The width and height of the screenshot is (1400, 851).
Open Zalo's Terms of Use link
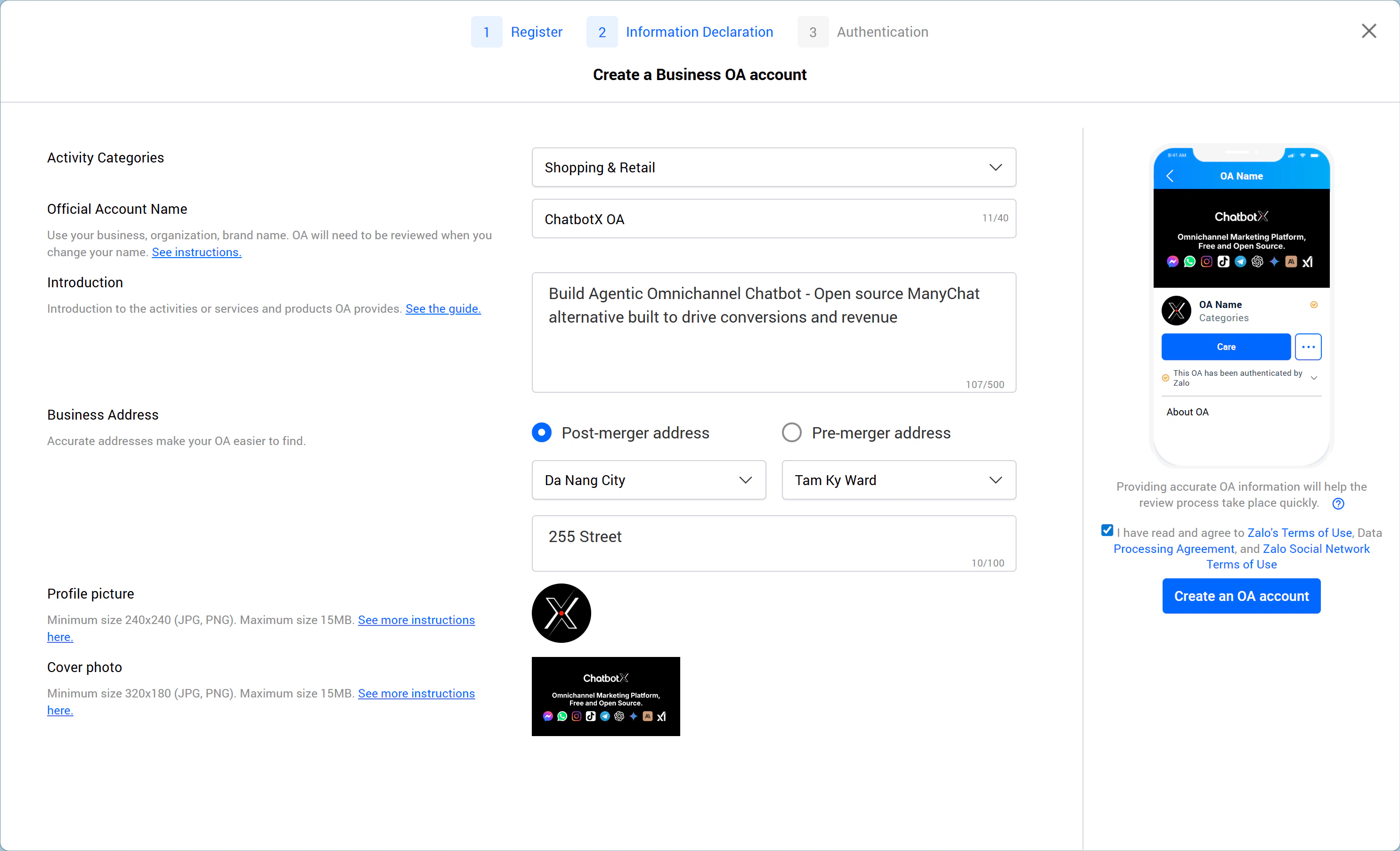coord(1300,532)
